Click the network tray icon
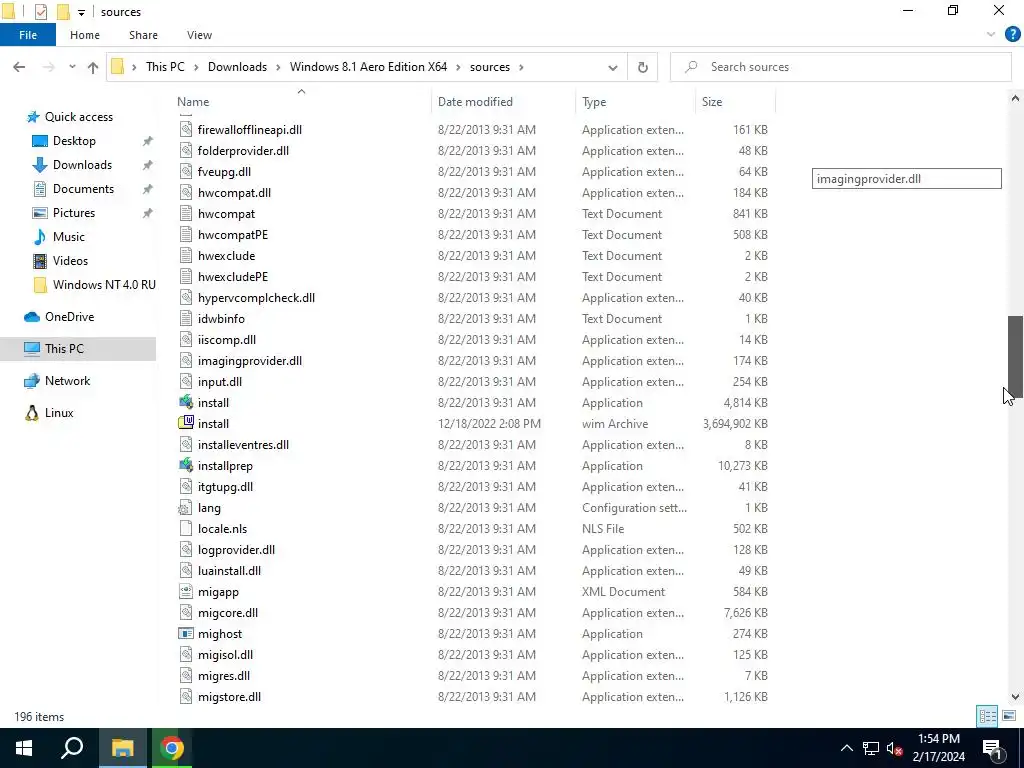1024x768 pixels. pyautogui.click(x=871, y=748)
